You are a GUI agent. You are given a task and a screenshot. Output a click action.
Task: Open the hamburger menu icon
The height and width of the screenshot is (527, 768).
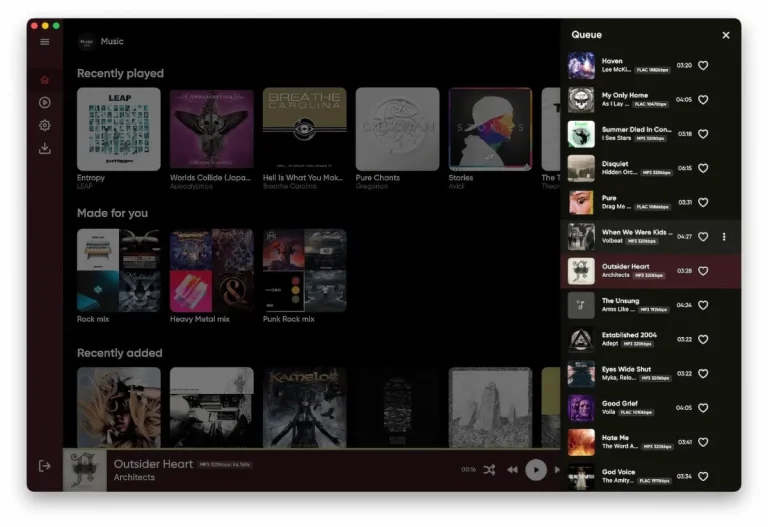tap(45, 42)
